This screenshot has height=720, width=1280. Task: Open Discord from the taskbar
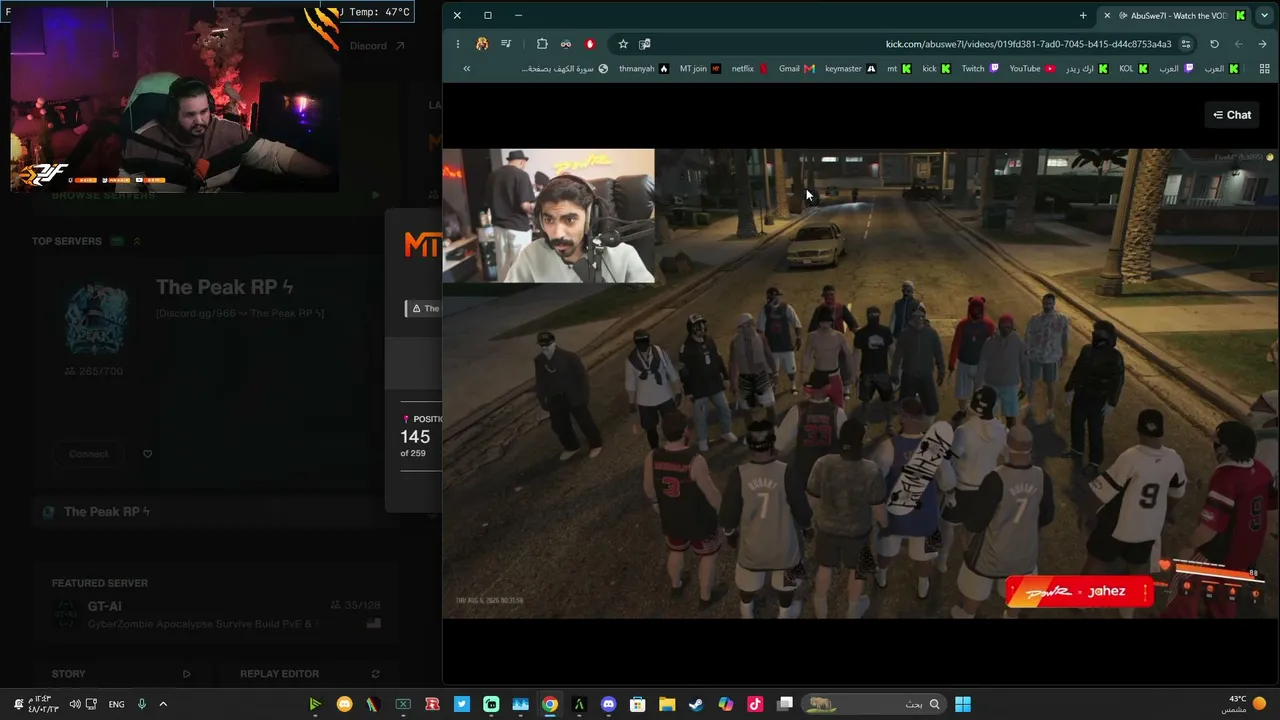608,704
